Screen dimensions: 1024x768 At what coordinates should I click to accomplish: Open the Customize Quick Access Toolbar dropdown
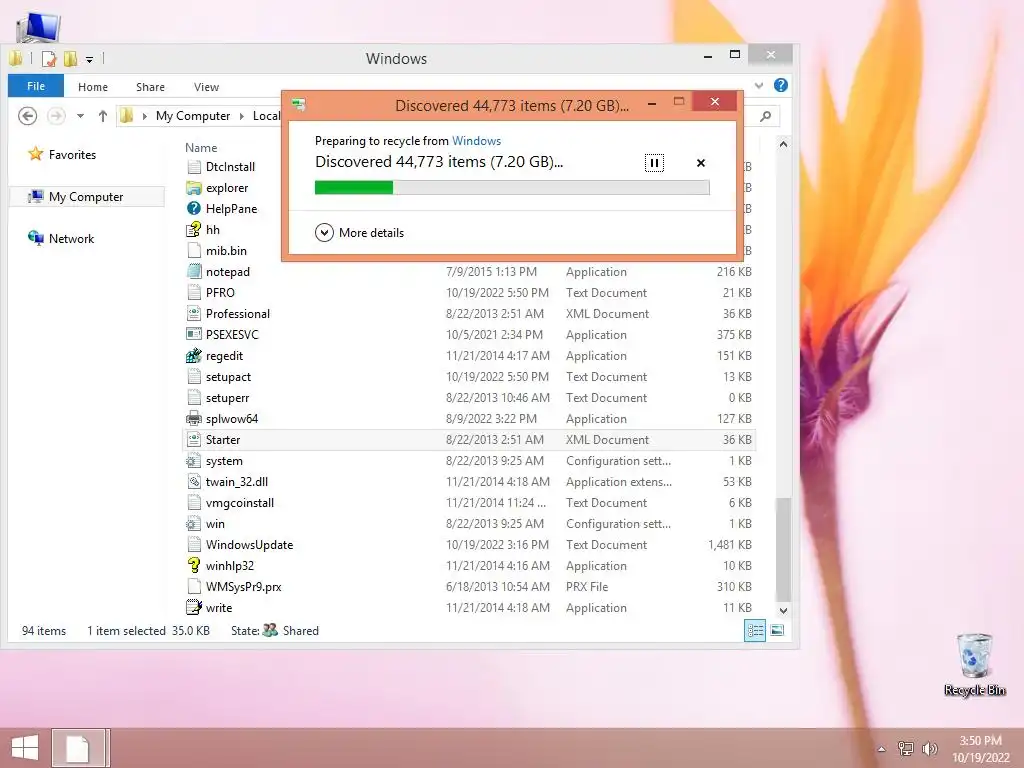tap(89, 59)
